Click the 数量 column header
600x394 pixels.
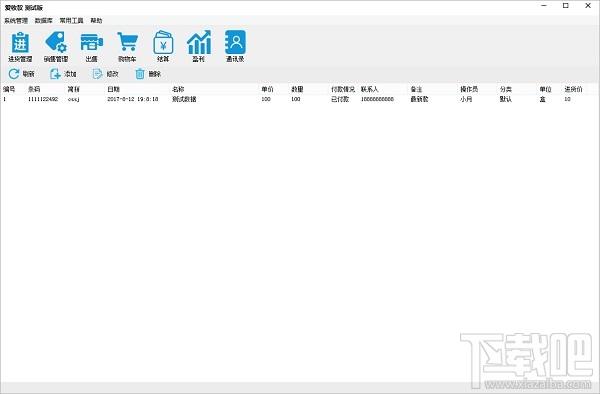(297, 89)
